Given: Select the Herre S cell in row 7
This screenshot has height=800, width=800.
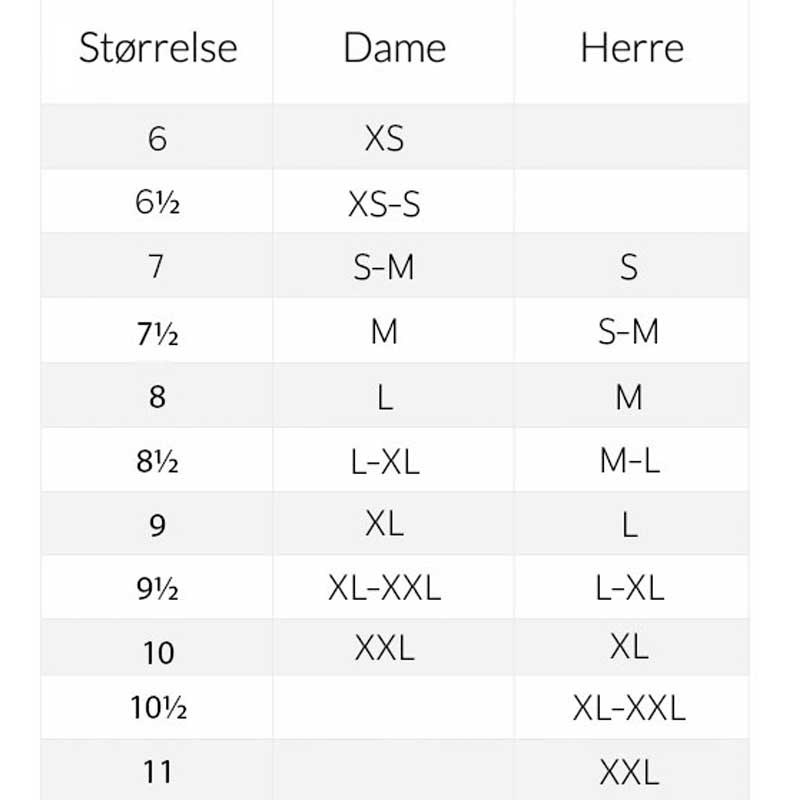Looking at the screenshot, I should (x=629, y=267).
